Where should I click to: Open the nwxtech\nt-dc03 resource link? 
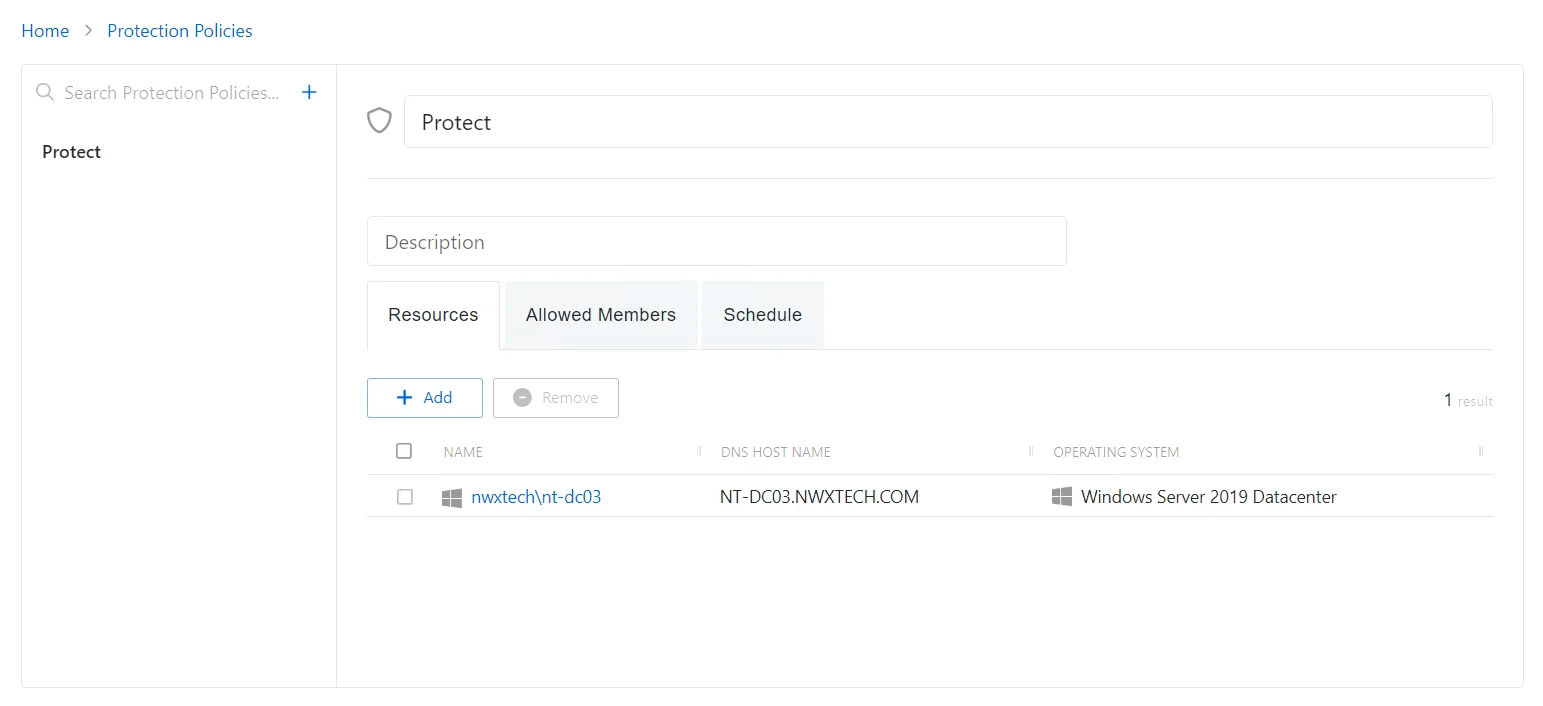point(536,497)
